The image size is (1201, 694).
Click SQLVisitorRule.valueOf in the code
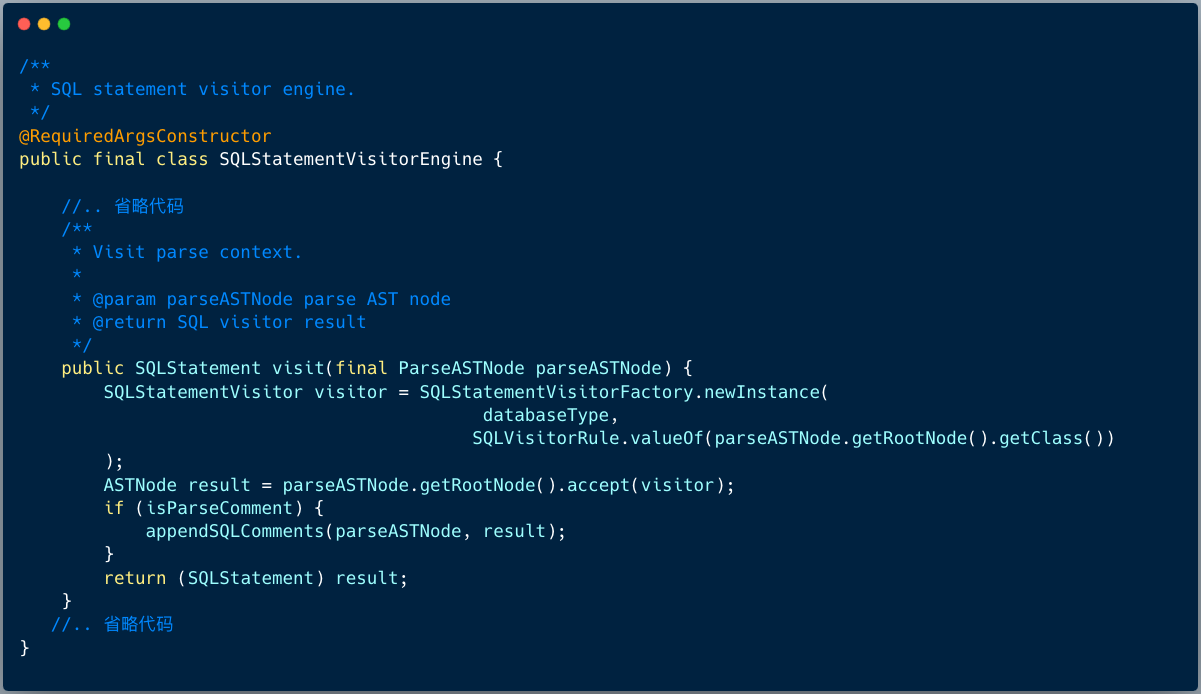[587, 438]
